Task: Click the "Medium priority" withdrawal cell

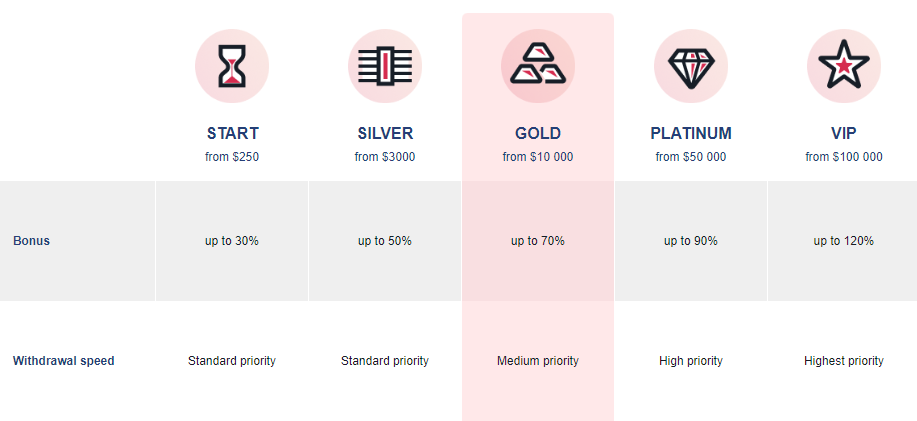Action: [x=538, y=361]
